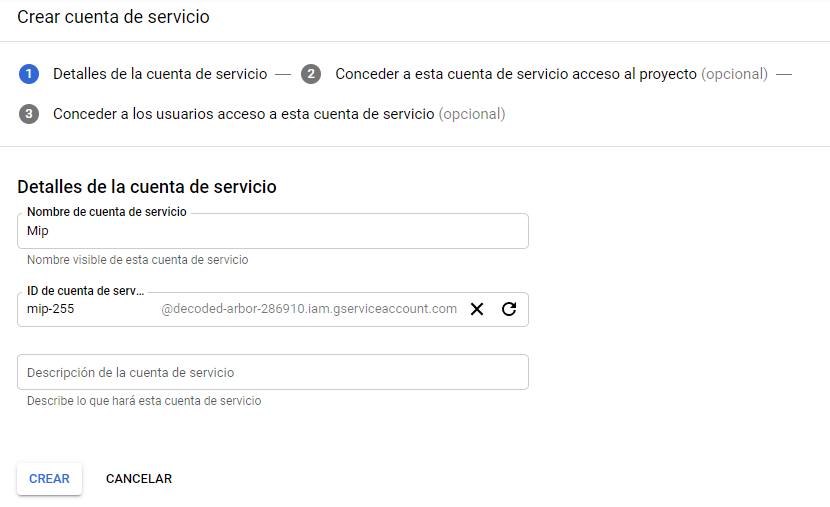The width and height of the screenshot is (830, 507).
Task: Regenerate the service account ID with refresh icon
Action: 509,309
